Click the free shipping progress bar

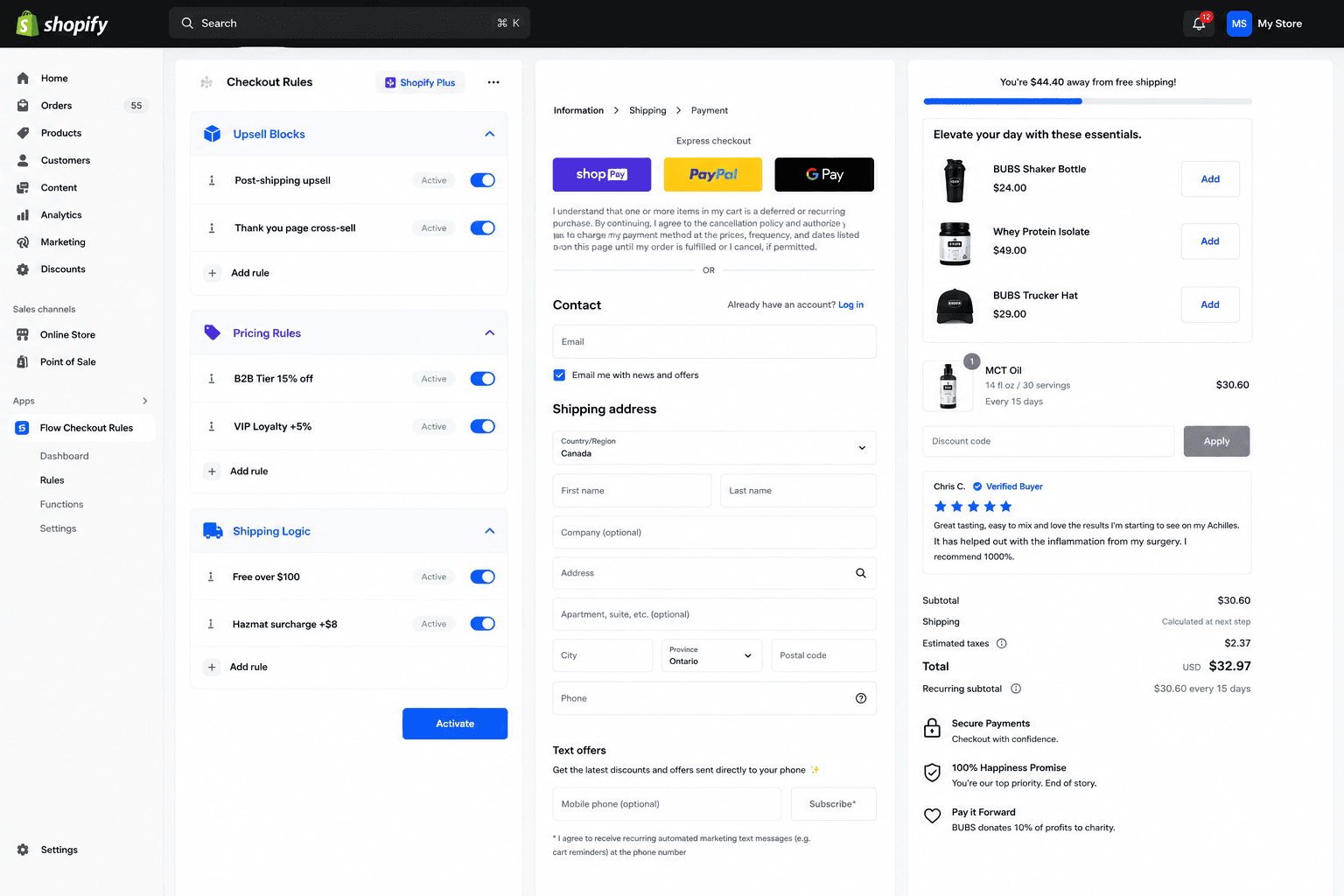pyautogui.click(x=1088, y=101)
